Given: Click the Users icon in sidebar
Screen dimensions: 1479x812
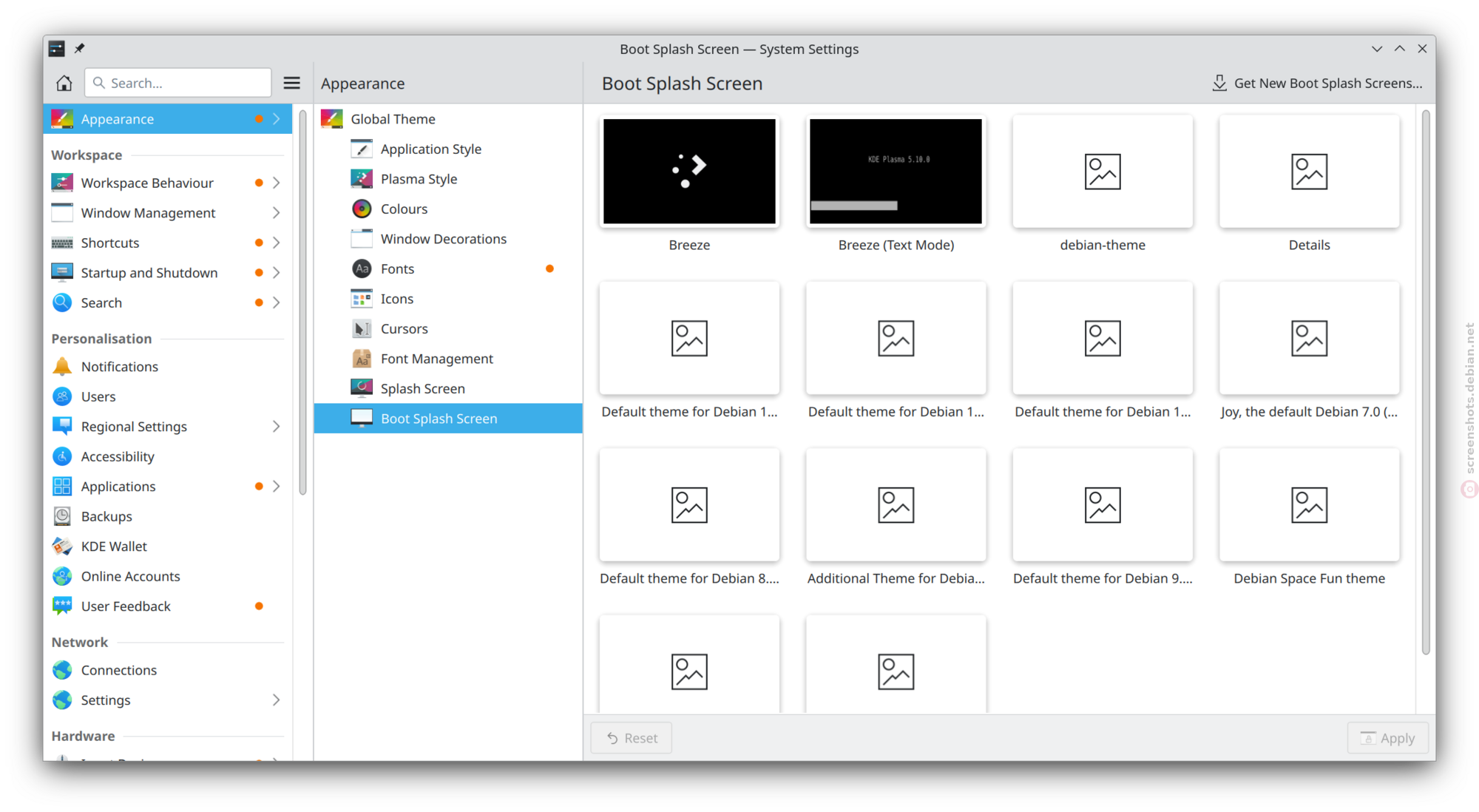Looking at the screenshot, I should click(62, 396).
